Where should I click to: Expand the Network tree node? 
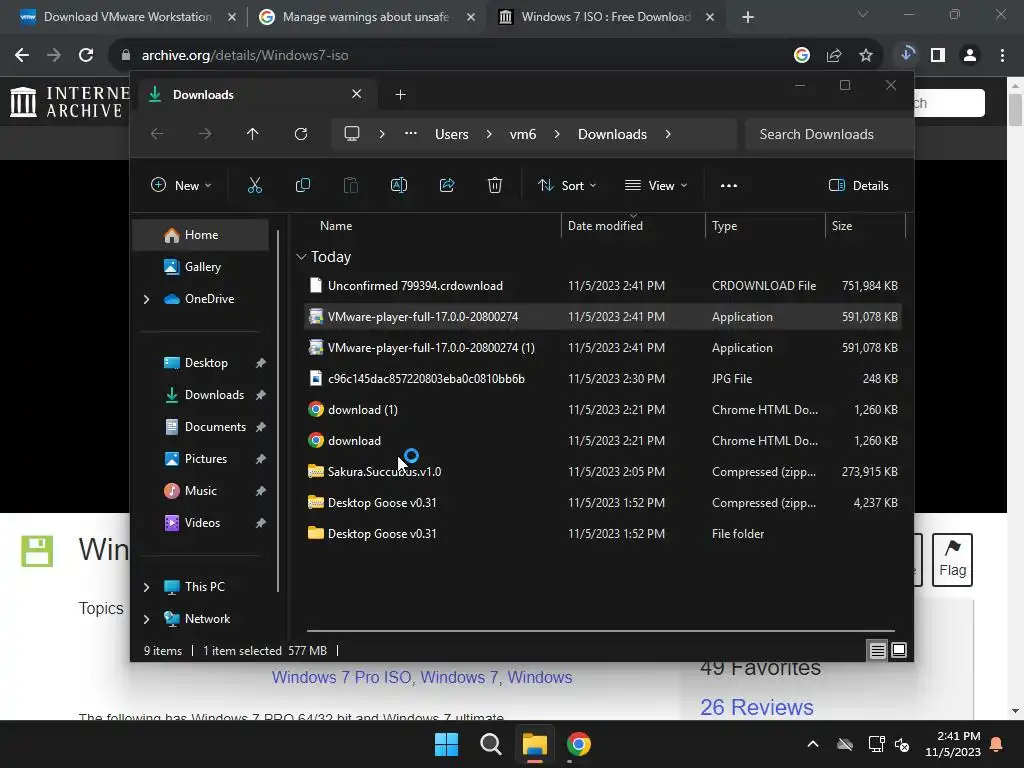[146, 619]
